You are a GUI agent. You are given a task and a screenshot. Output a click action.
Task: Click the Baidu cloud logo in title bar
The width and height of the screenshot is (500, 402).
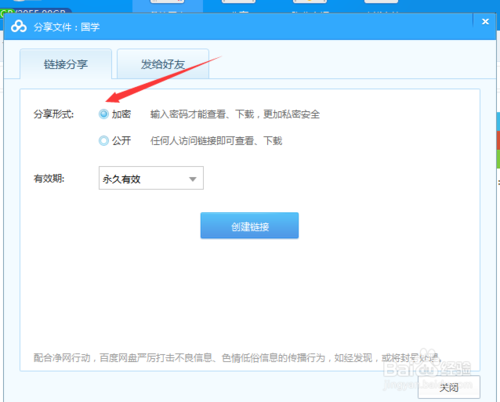[19, 26]
